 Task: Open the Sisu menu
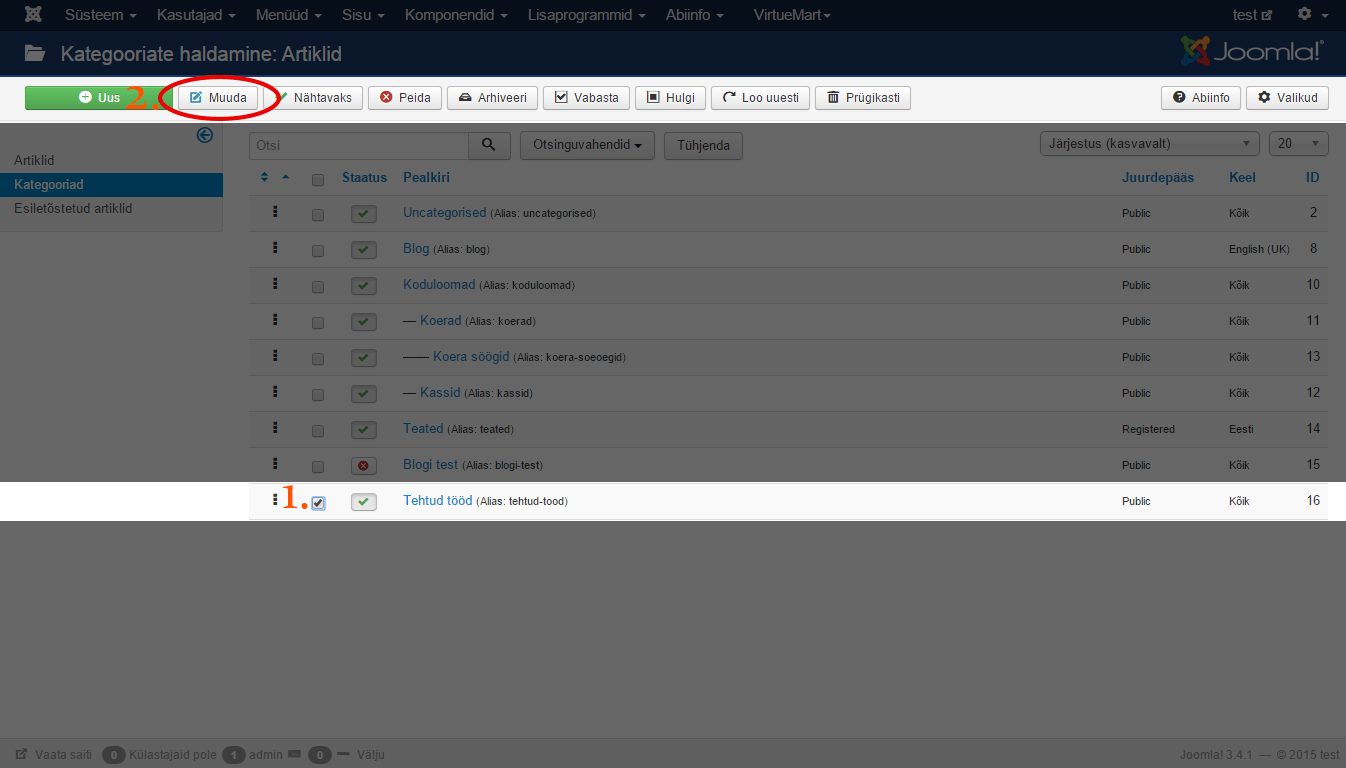tap(364, 15)
